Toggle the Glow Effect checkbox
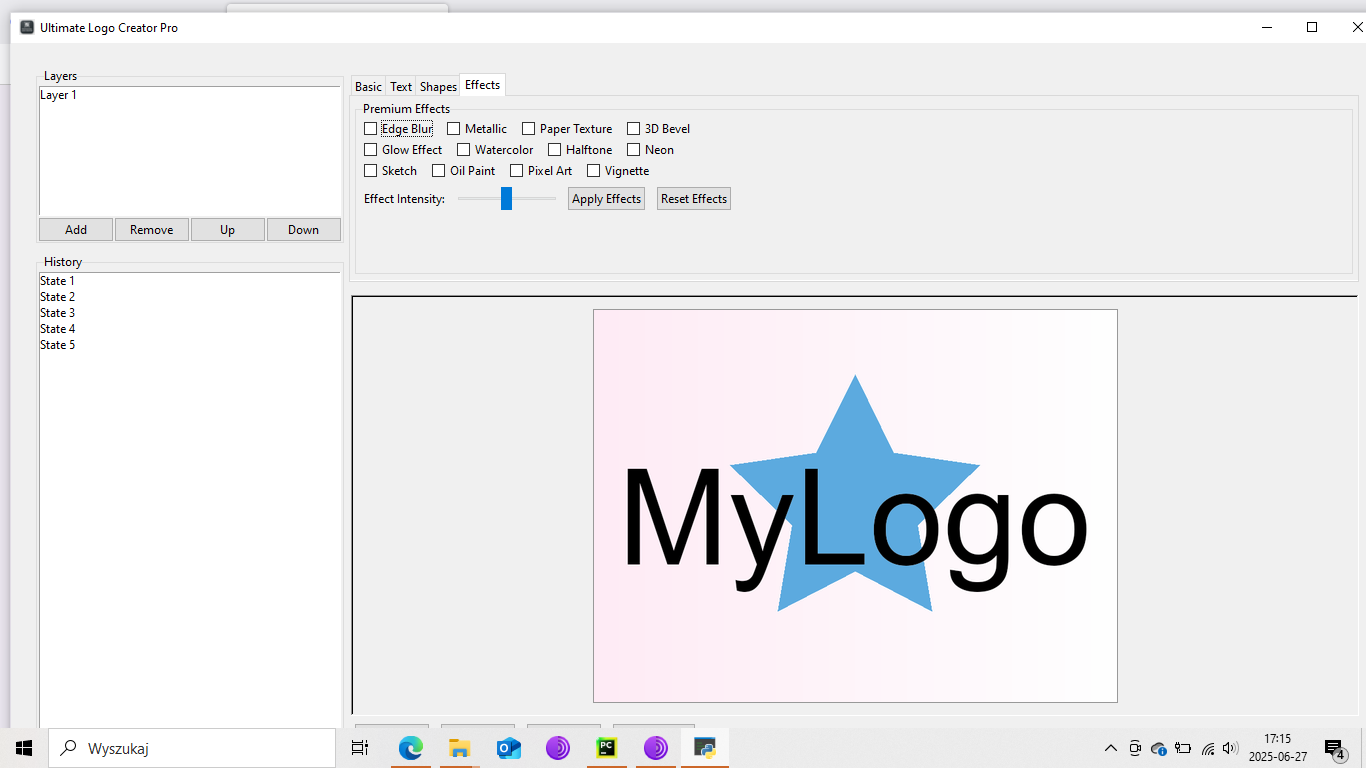 pos(370,149)
